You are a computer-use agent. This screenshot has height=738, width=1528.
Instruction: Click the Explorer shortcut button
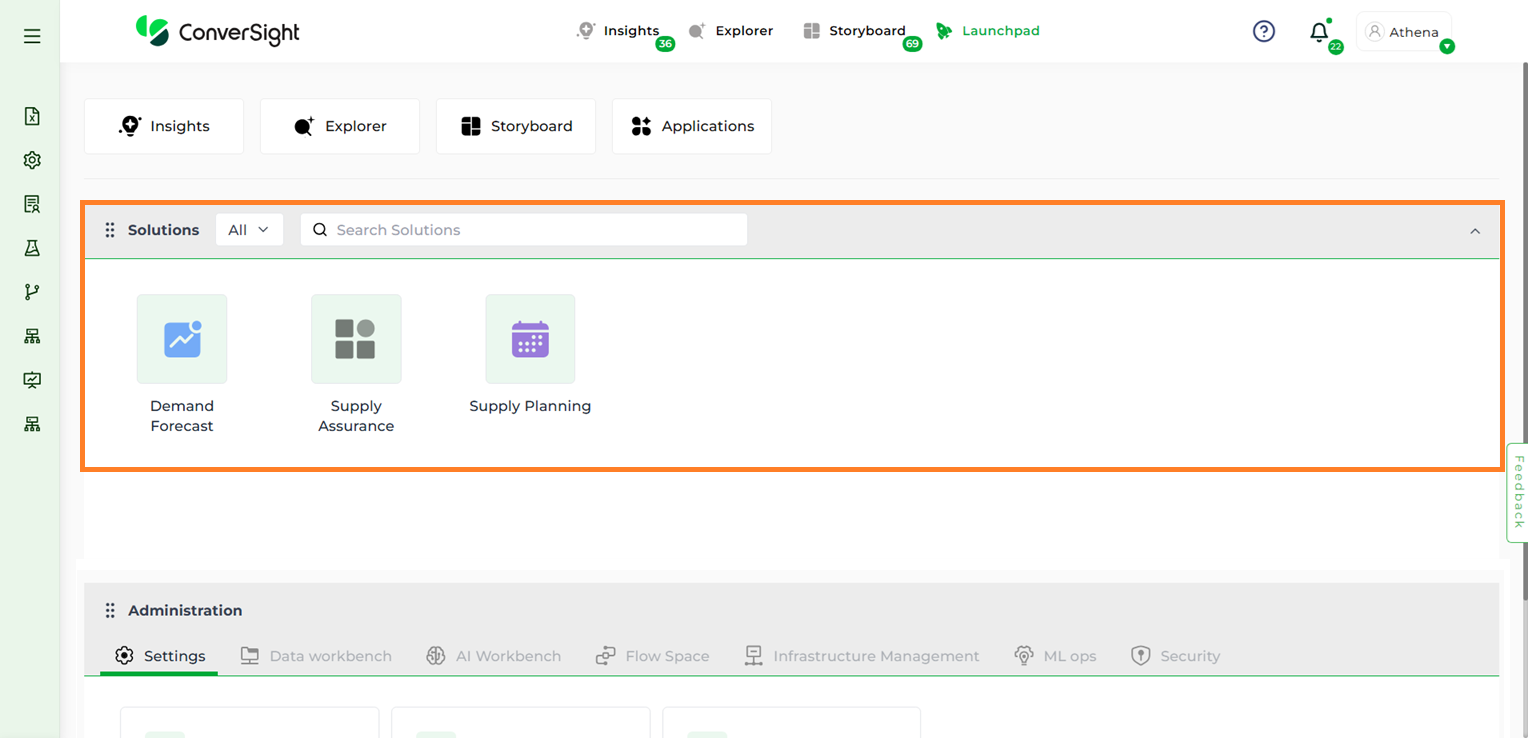[340, 126]
